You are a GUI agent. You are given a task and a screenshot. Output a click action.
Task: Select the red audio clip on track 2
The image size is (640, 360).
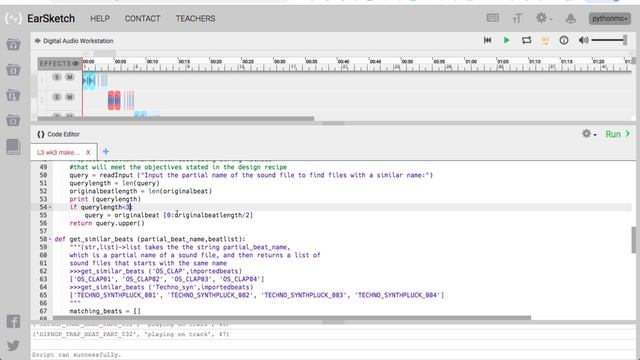coord(114,100)
